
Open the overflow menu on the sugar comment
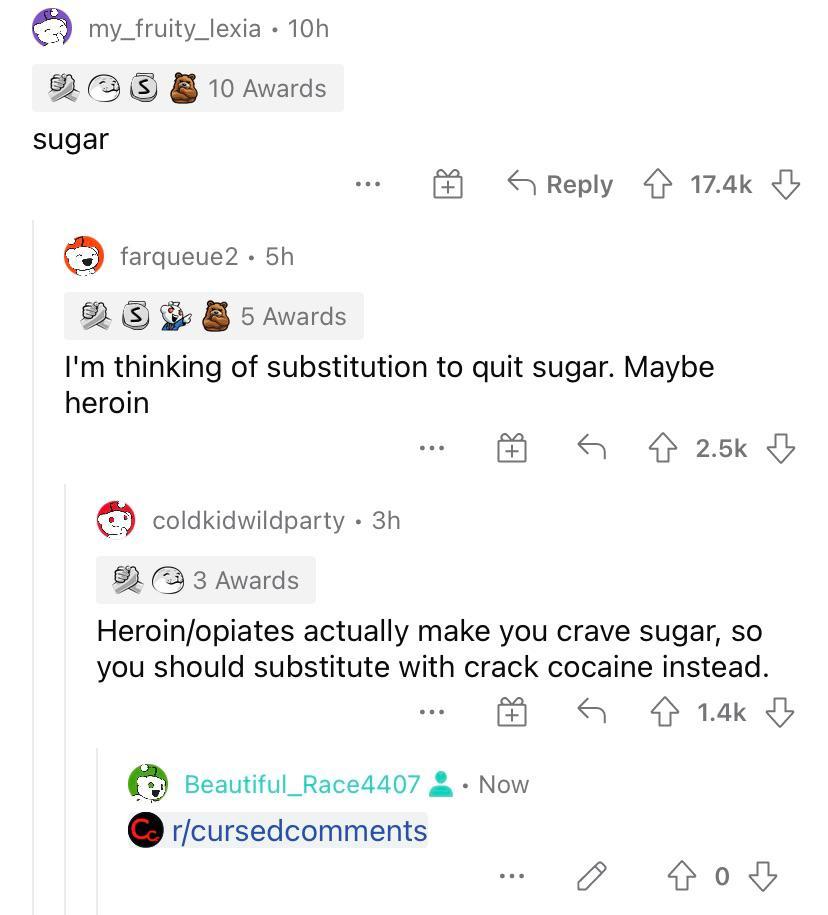367,184
